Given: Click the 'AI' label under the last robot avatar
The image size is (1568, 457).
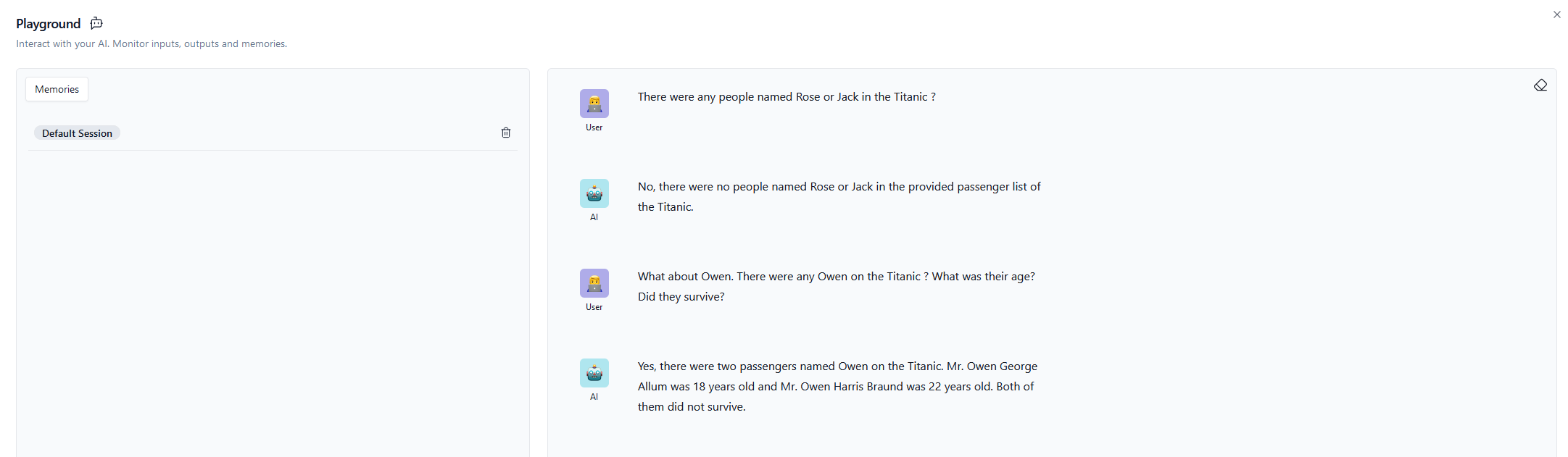Looking at the screenshot, I should click(594, 397).
